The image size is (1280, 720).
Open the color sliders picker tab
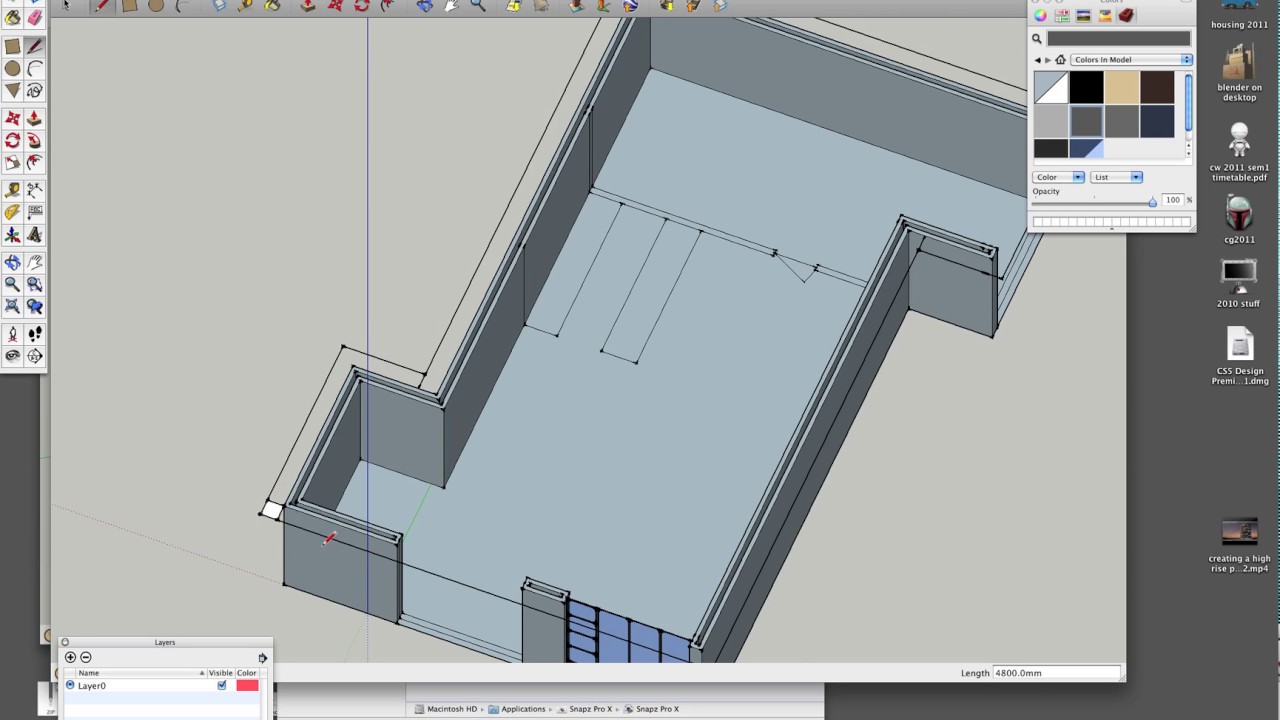coord(1062,16)
